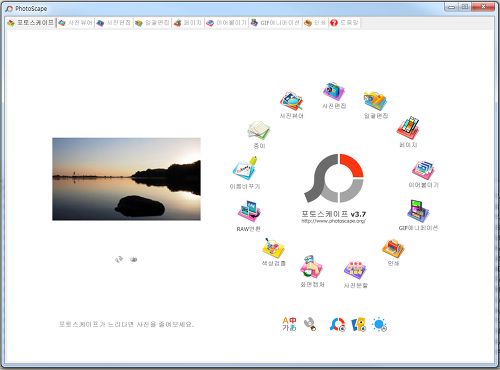Open the GIF애니메이션 circle icon
The width and height of the screenshot is (500, 370).
click(418, 212)
